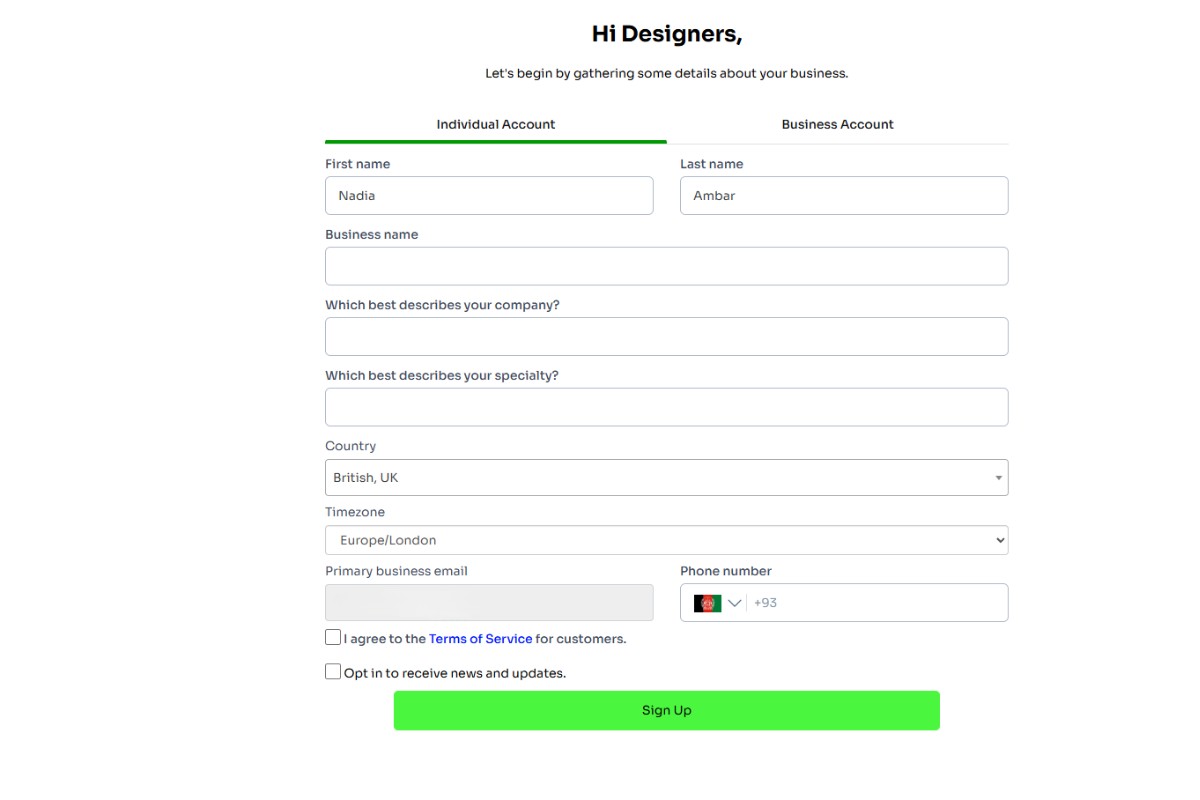Open the Country dropdown showing British, UK
The height and width of the screenshot is (800, 1200).
pos(660,478)
